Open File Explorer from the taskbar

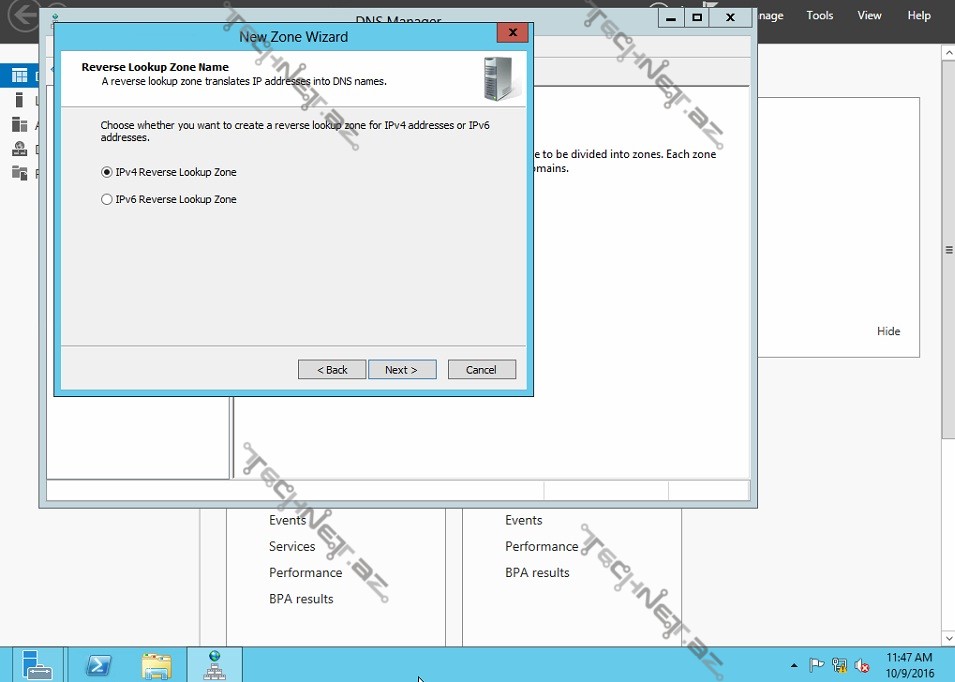pyautogui.click(x=156, y=665)
